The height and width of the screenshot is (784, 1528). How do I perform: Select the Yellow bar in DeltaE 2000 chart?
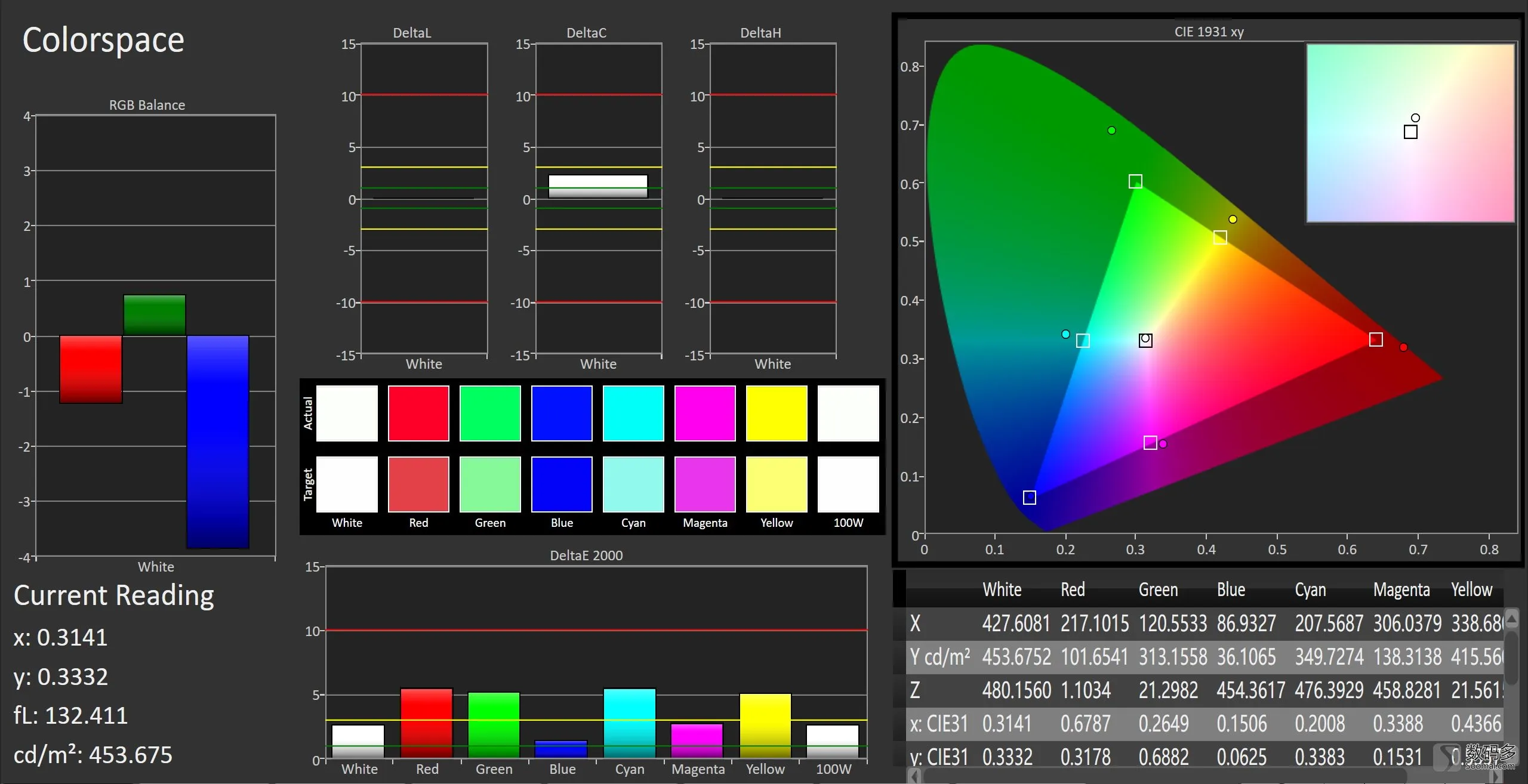[x=765, y=726]
